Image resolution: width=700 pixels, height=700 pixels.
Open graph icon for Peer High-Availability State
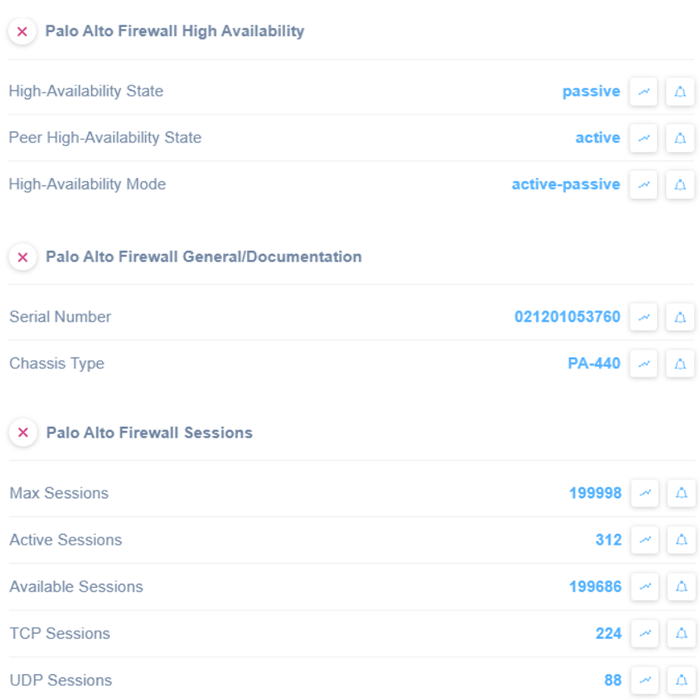coord(644,138)
